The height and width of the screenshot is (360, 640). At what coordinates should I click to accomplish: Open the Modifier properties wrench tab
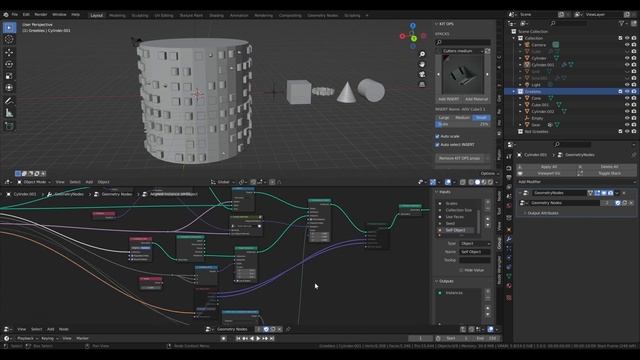[509, 239]
